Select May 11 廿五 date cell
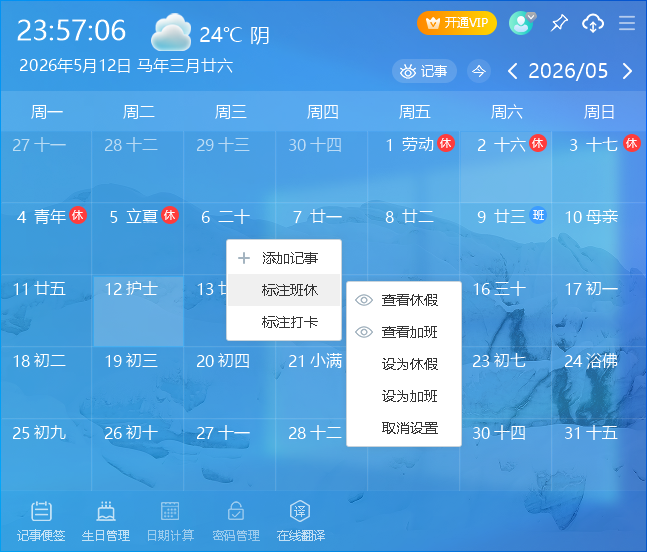 [46, 311]
